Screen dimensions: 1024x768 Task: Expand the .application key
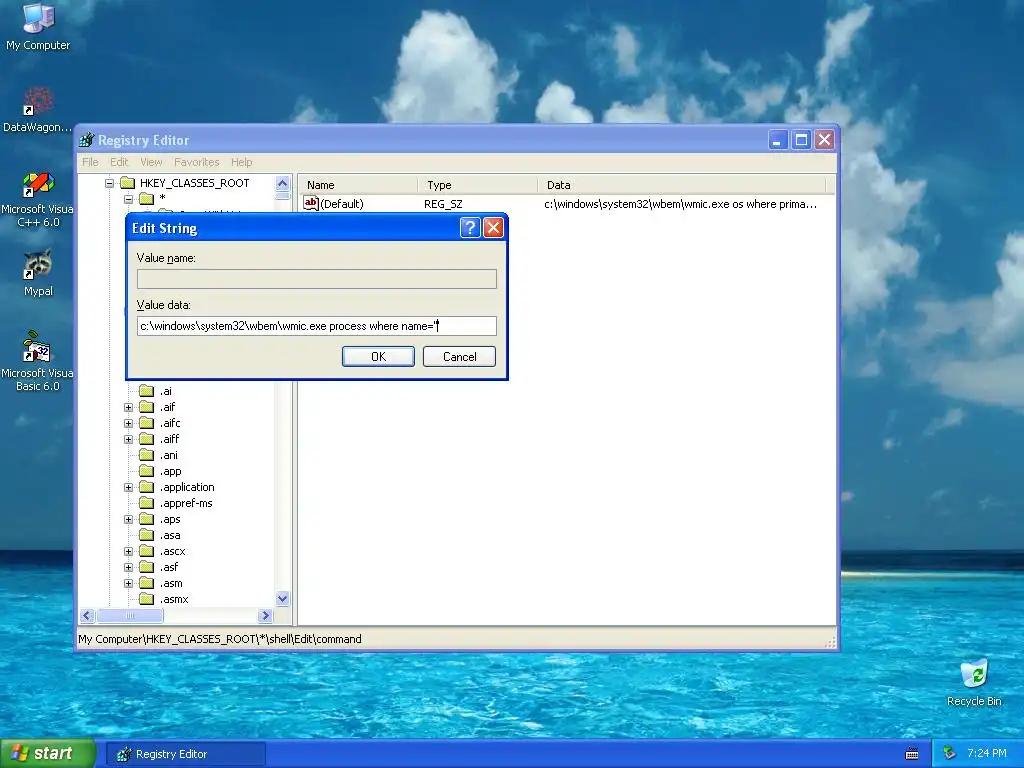pos(129,487)
